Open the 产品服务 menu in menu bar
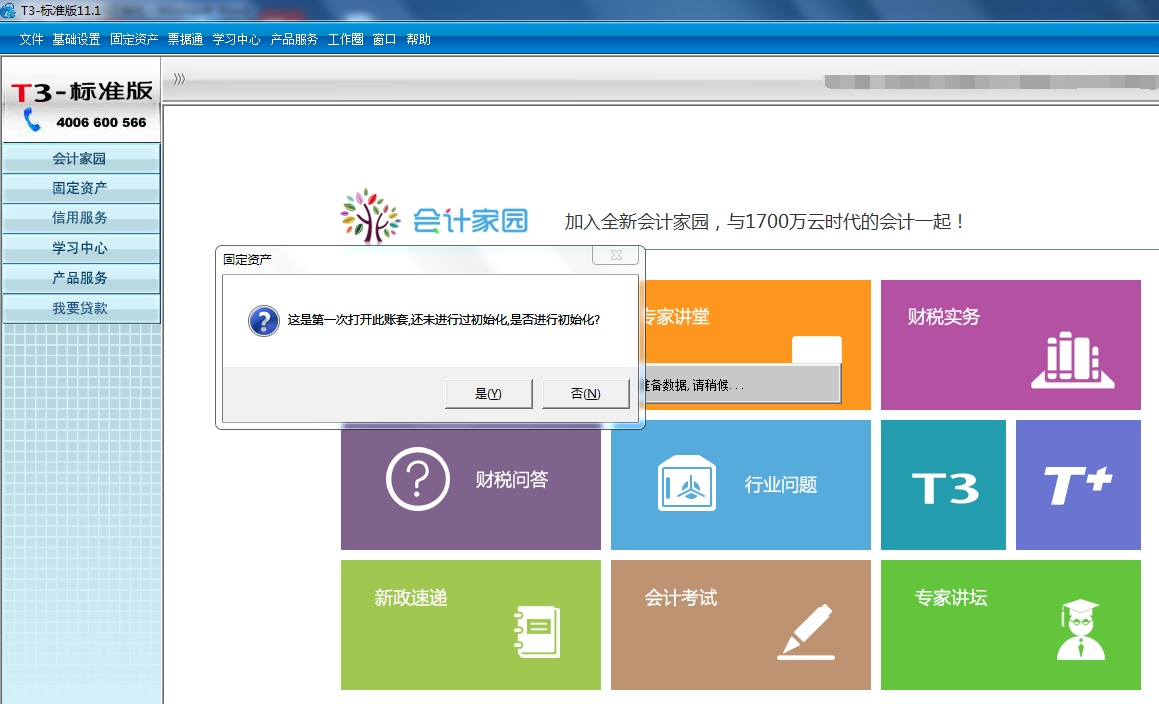The height and width of the screenshot is (704, 1159). click(x=294, y=39)
